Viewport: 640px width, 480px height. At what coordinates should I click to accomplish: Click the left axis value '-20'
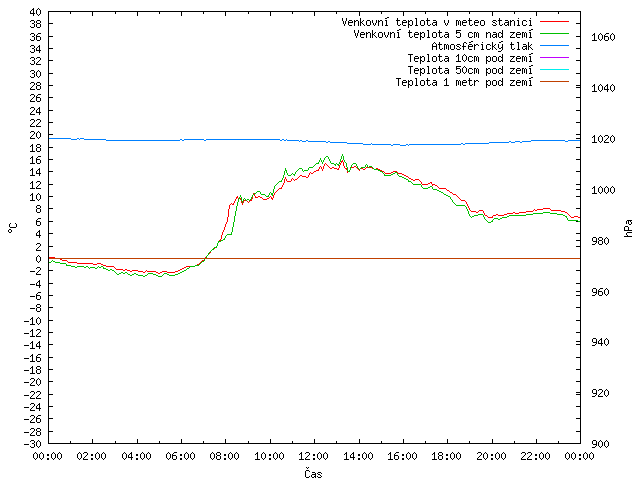33,382
